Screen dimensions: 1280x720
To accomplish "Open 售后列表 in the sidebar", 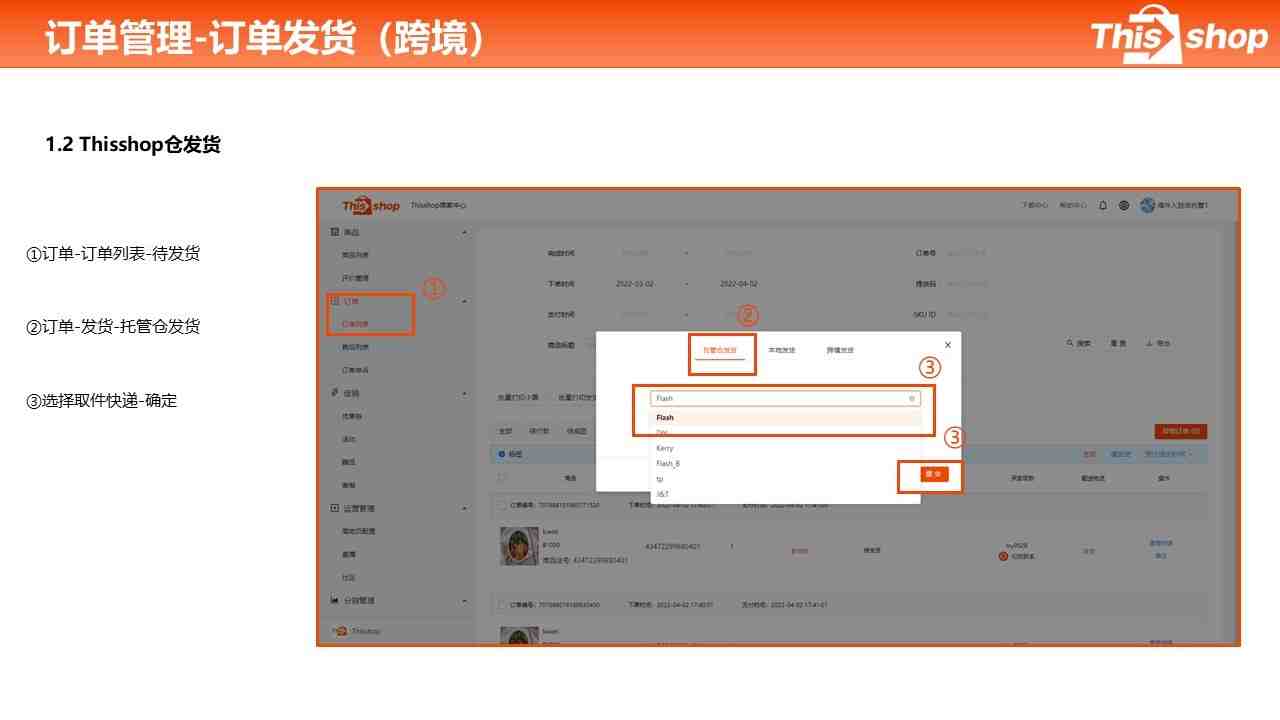I will point(355,347).
